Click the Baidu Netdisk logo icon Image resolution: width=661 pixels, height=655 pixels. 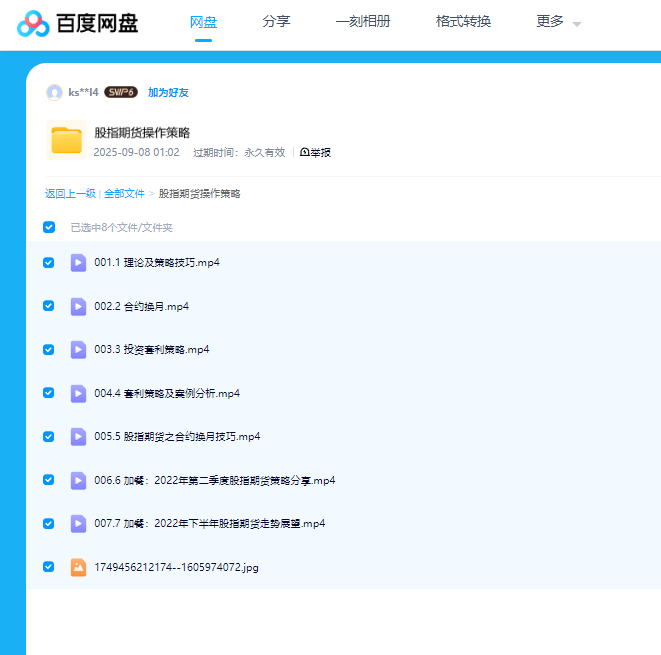point(33,22)
